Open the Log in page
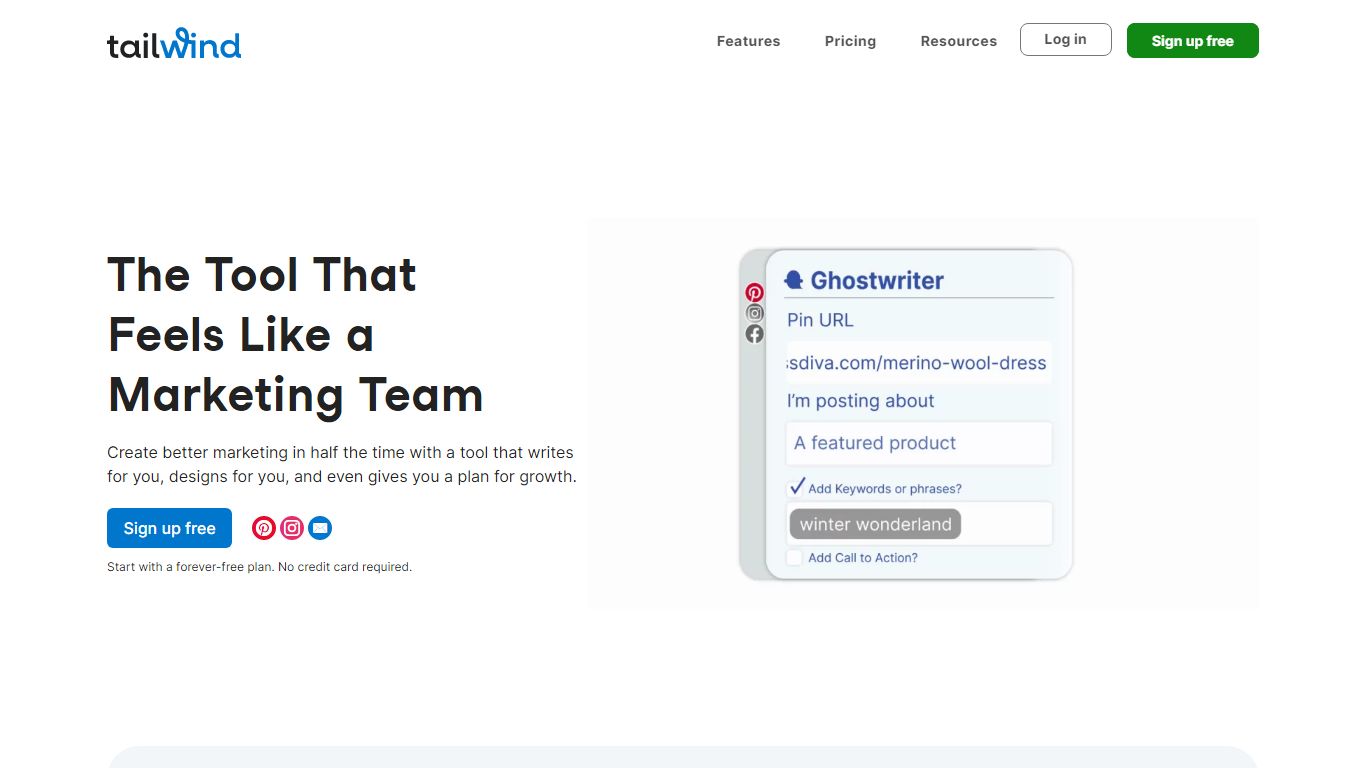Viewport: 1366px width, 768px height. 1065,39
